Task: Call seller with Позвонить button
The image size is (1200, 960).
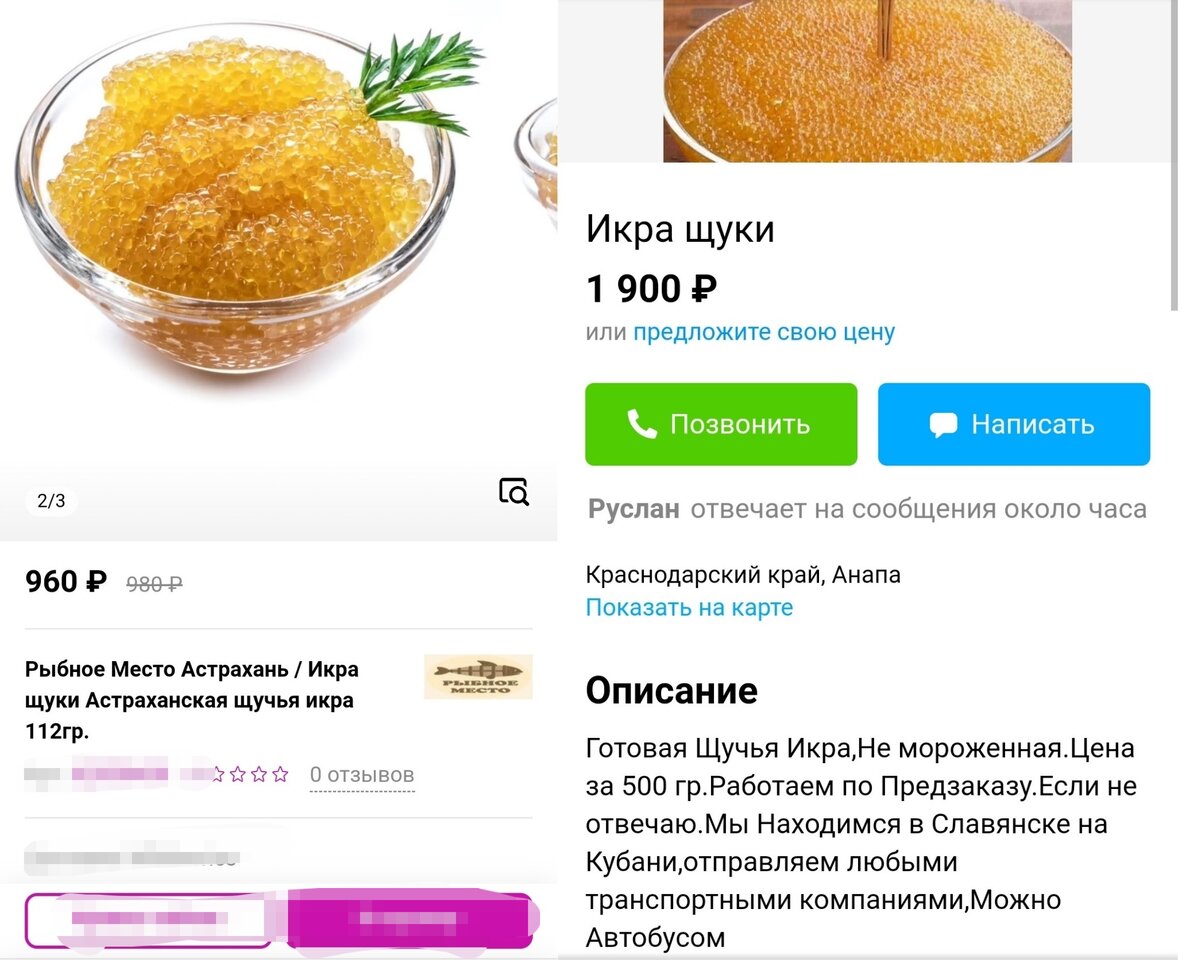Action: coord(721,424)
